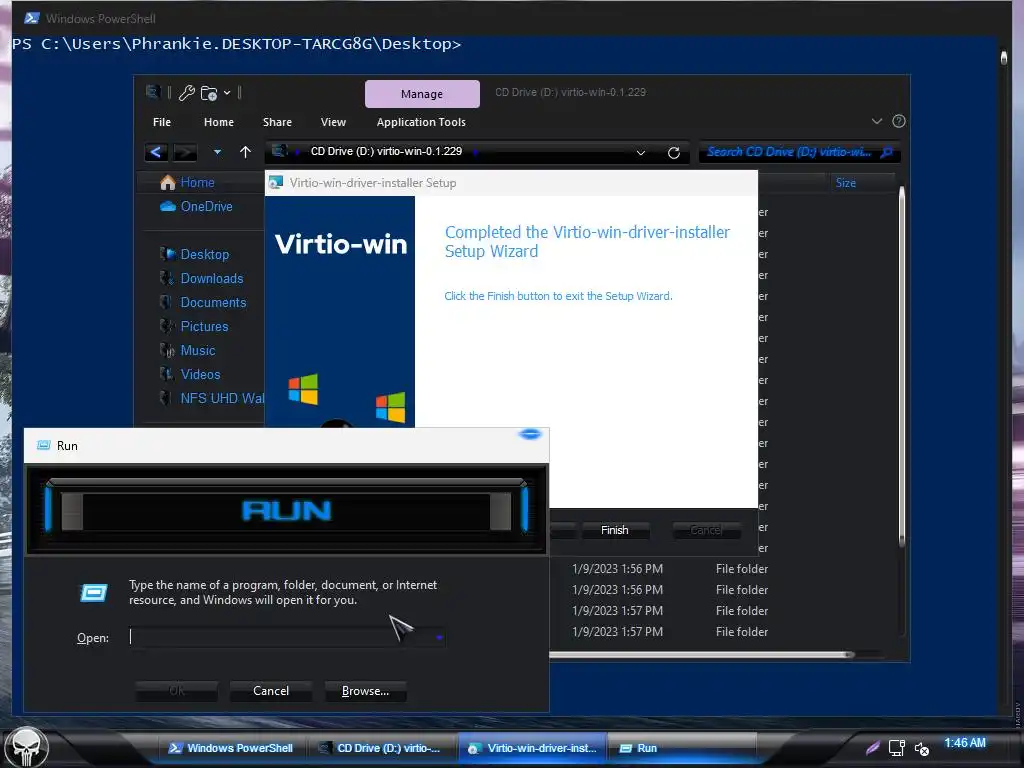The height and width of the screenshot is (768, 1024).
Task: Click the search magnifier icon in Explorer
Action: click(887, 152)
